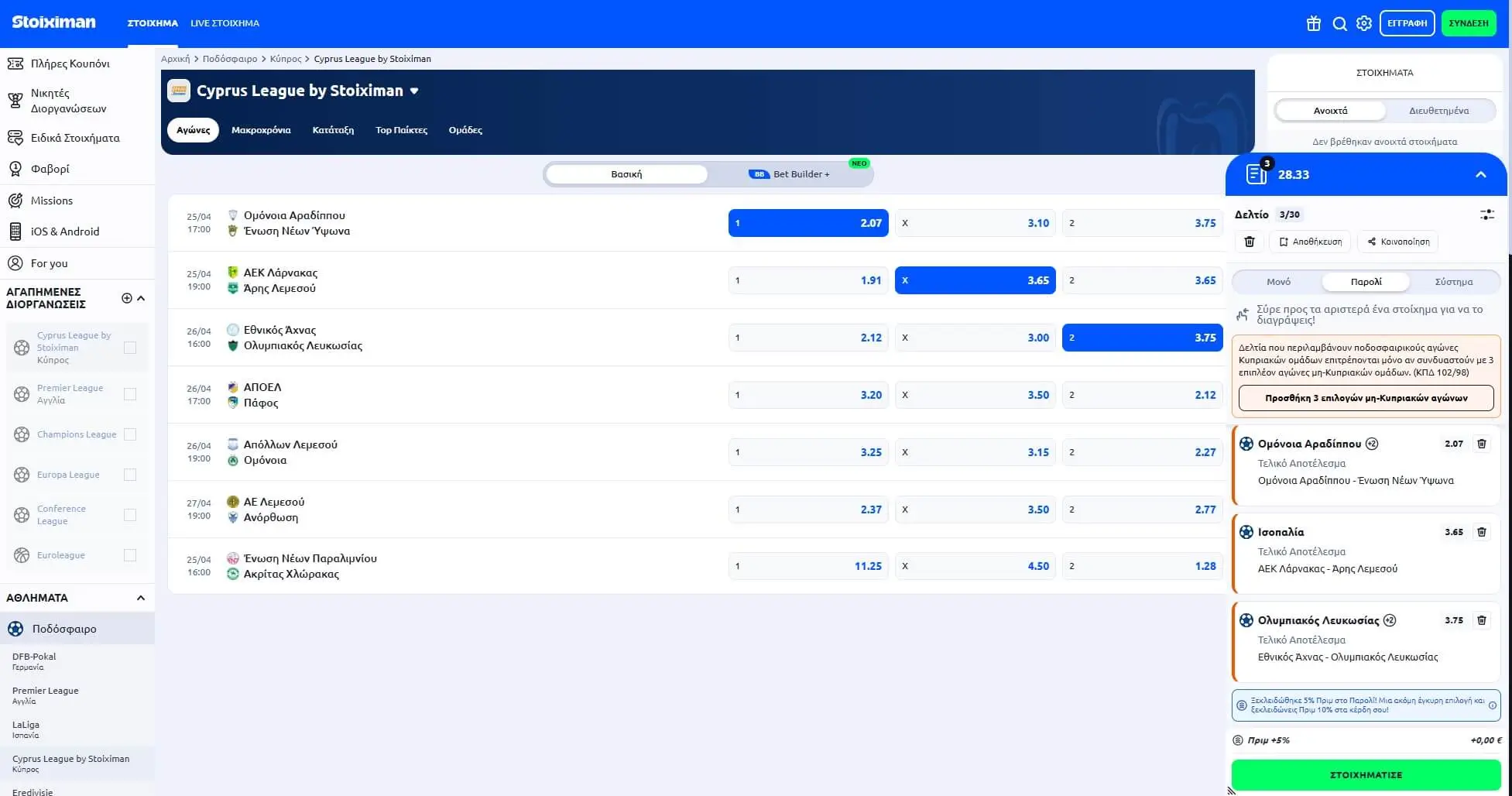The width and height of the screenshot is (1512, 796).
Task: Open Απόλλων Λεμεσού - Ομόνοια match
Action: click(290, 452)
